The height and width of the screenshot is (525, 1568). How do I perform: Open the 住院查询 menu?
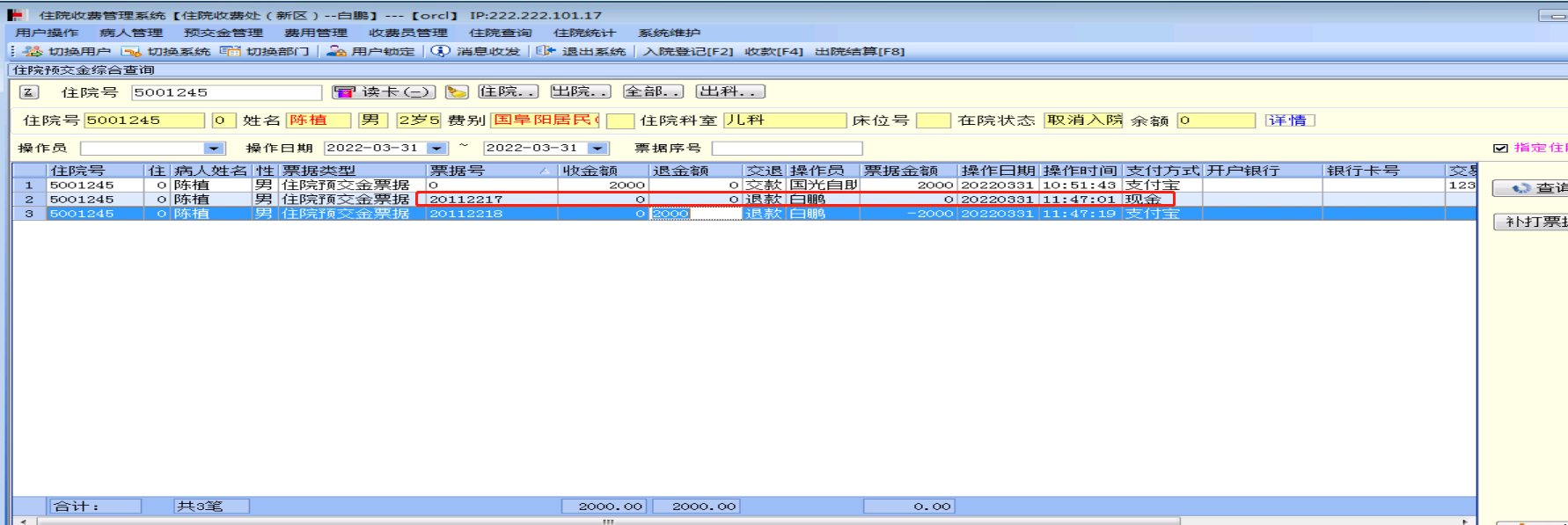point(500,33)
